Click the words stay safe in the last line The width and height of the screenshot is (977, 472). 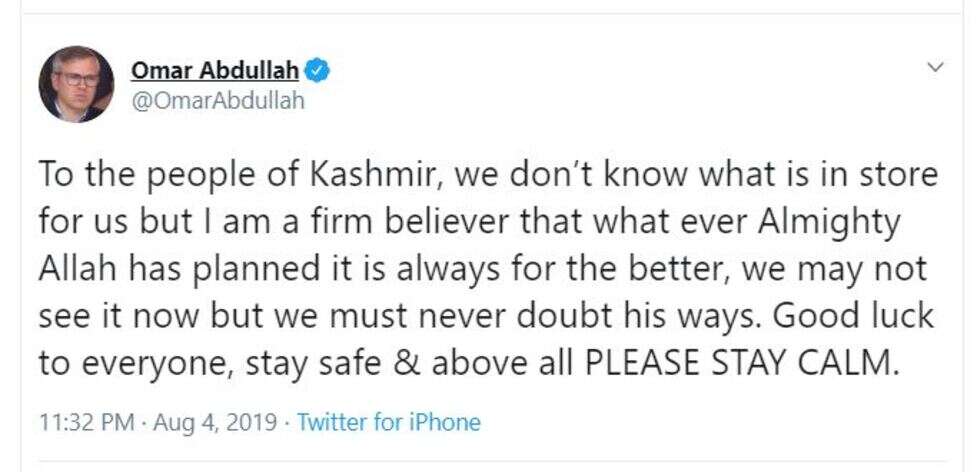[313, 365]
